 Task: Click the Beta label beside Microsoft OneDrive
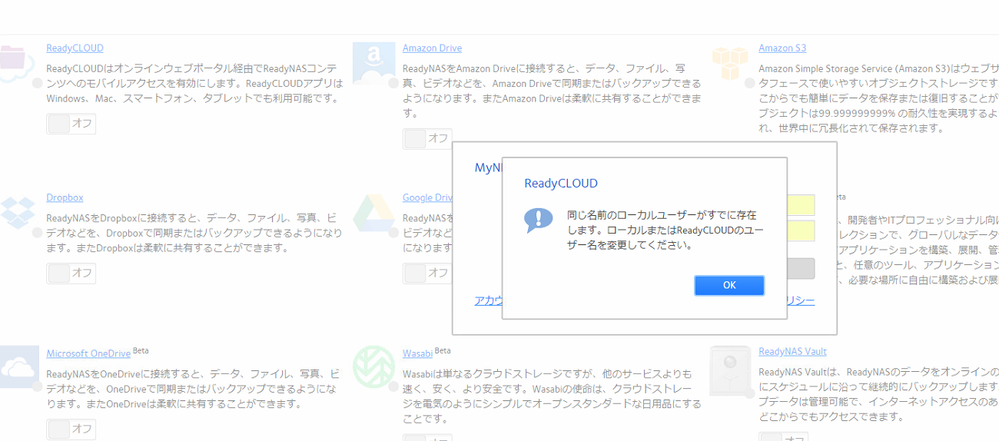[x=141, y=351]
